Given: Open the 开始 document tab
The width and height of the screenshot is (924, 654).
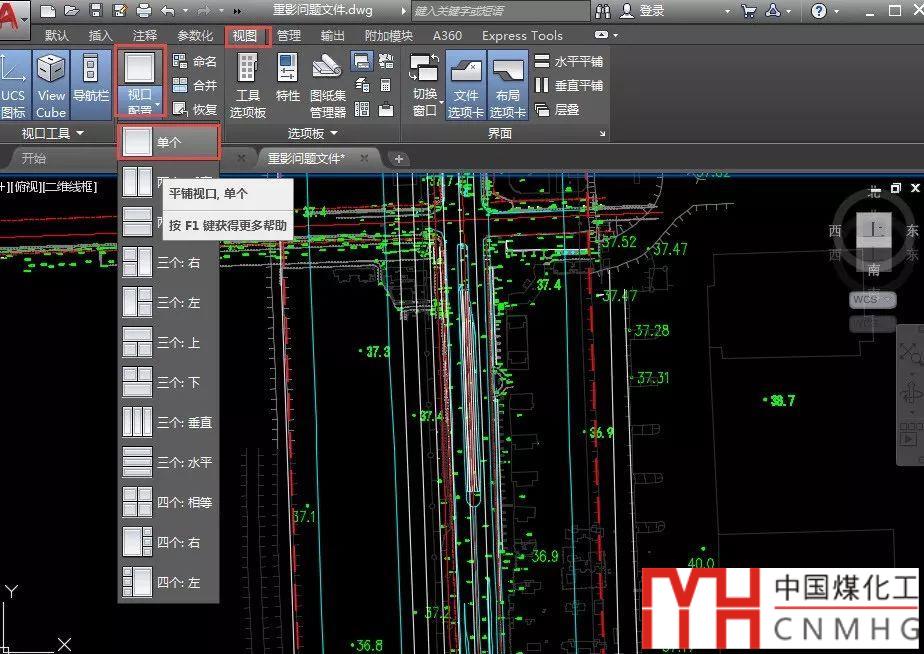Looking at the screenshot, I should click(34, 158).
